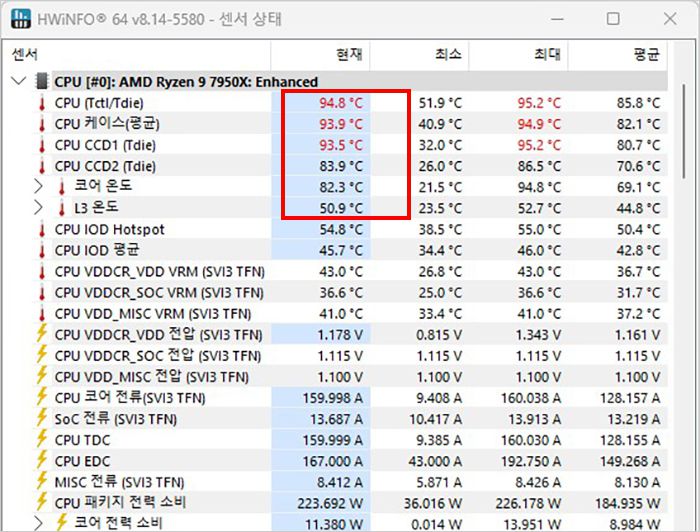Click lightning icon of CPU 코어 전류

click(x=42, y=396)
